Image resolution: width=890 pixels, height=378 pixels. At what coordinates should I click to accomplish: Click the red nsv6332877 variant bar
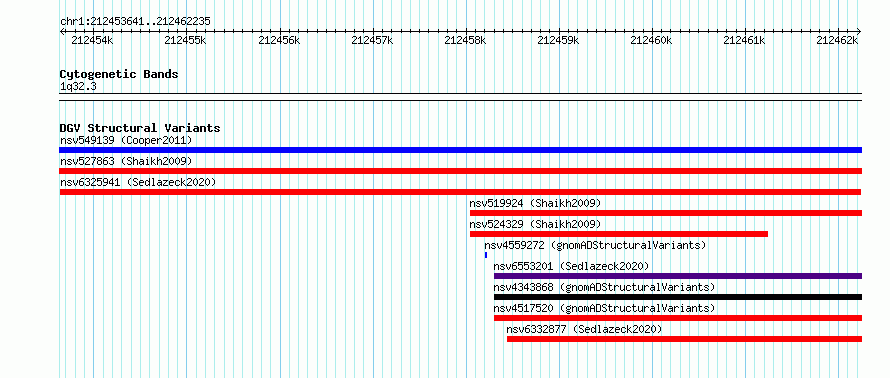coord(684,339)
